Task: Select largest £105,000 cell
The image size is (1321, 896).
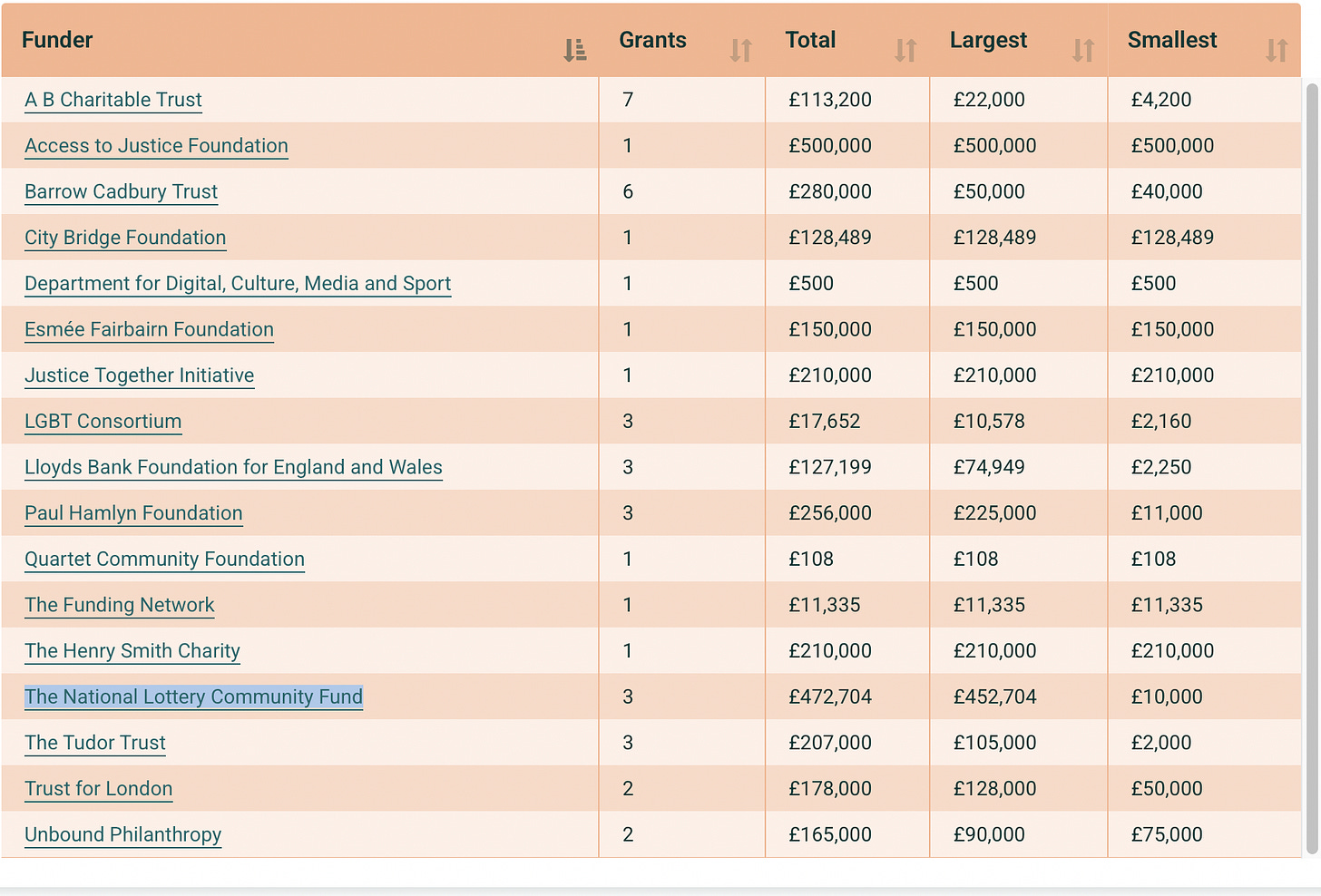Action: [994, 743]
